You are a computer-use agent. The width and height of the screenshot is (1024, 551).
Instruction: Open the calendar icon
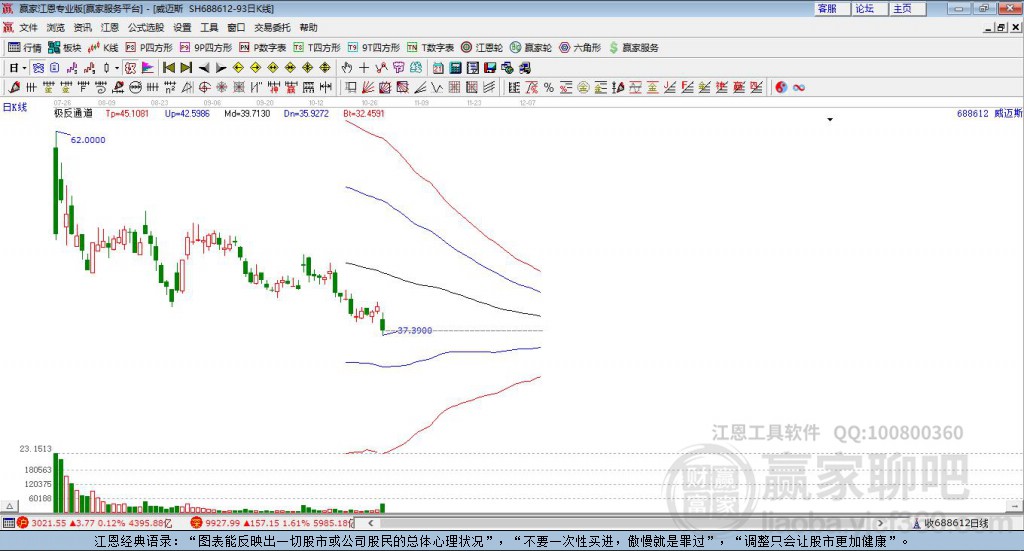point(438,68)
